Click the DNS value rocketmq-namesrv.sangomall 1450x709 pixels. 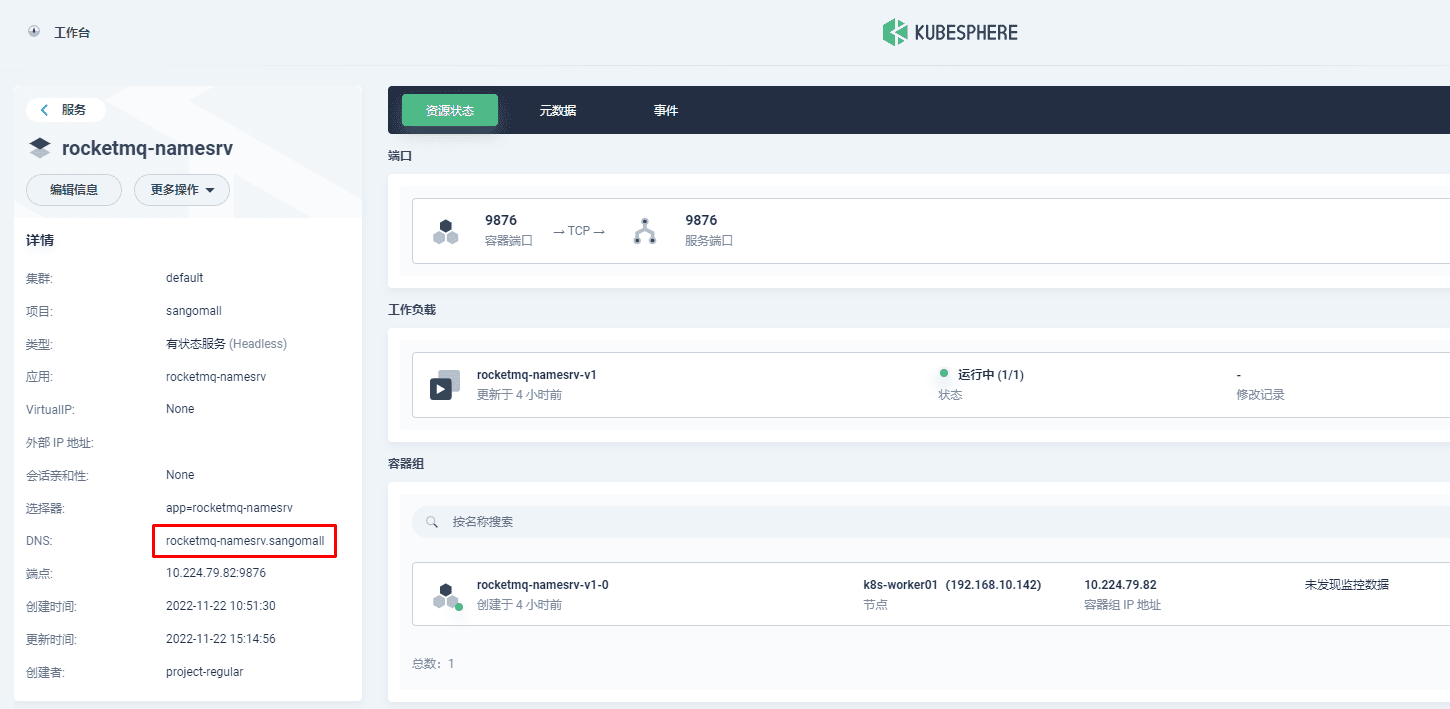click(245, 541)
